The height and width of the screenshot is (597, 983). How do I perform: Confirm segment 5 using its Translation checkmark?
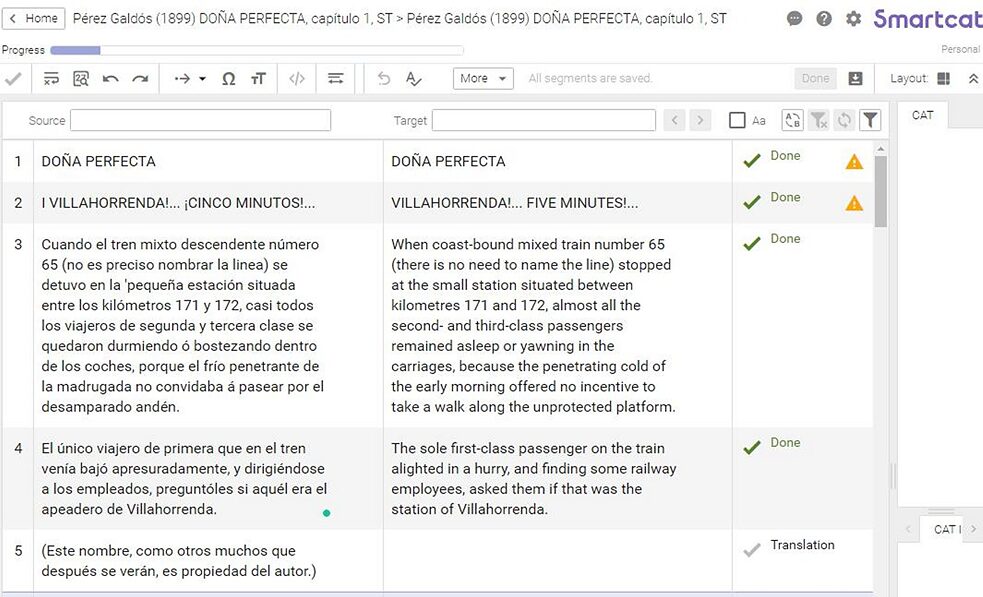point(752,550)
